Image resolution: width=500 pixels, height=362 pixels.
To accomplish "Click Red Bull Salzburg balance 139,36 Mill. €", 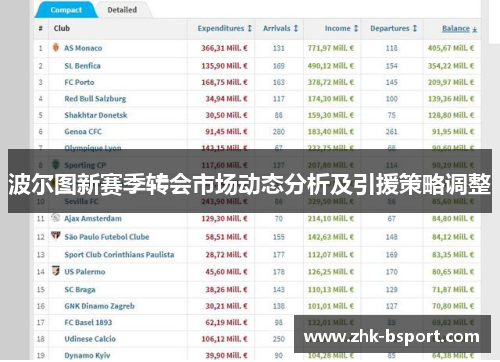I will 451,99.
